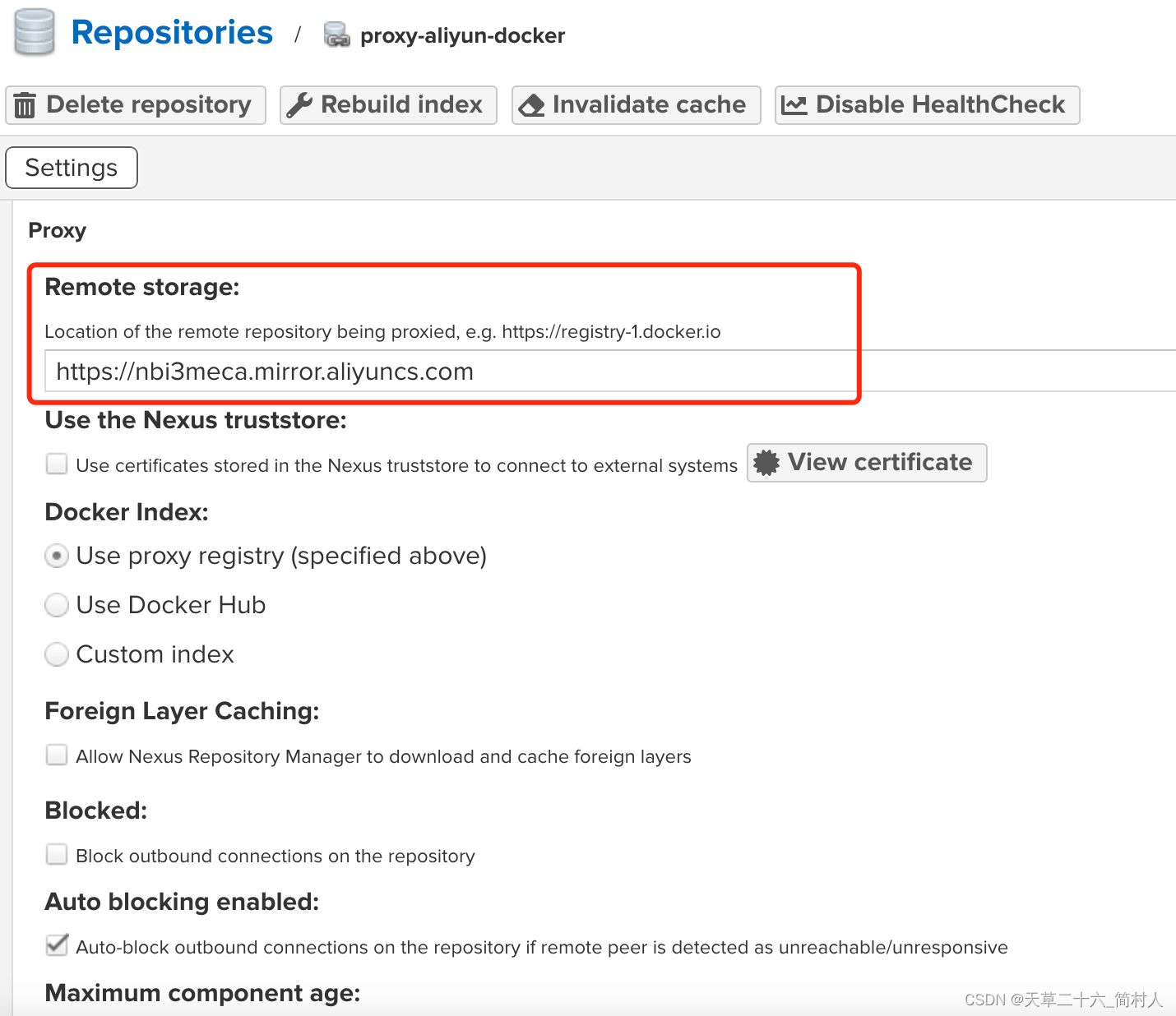Enable Use Nexus truststore certificates checkbox
The image size is (1176, 1016).
click(57, 464)
